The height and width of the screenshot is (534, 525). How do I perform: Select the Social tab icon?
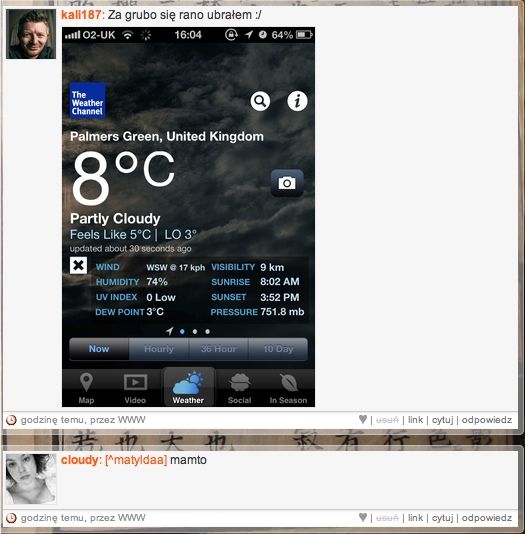tap(240, 382)
